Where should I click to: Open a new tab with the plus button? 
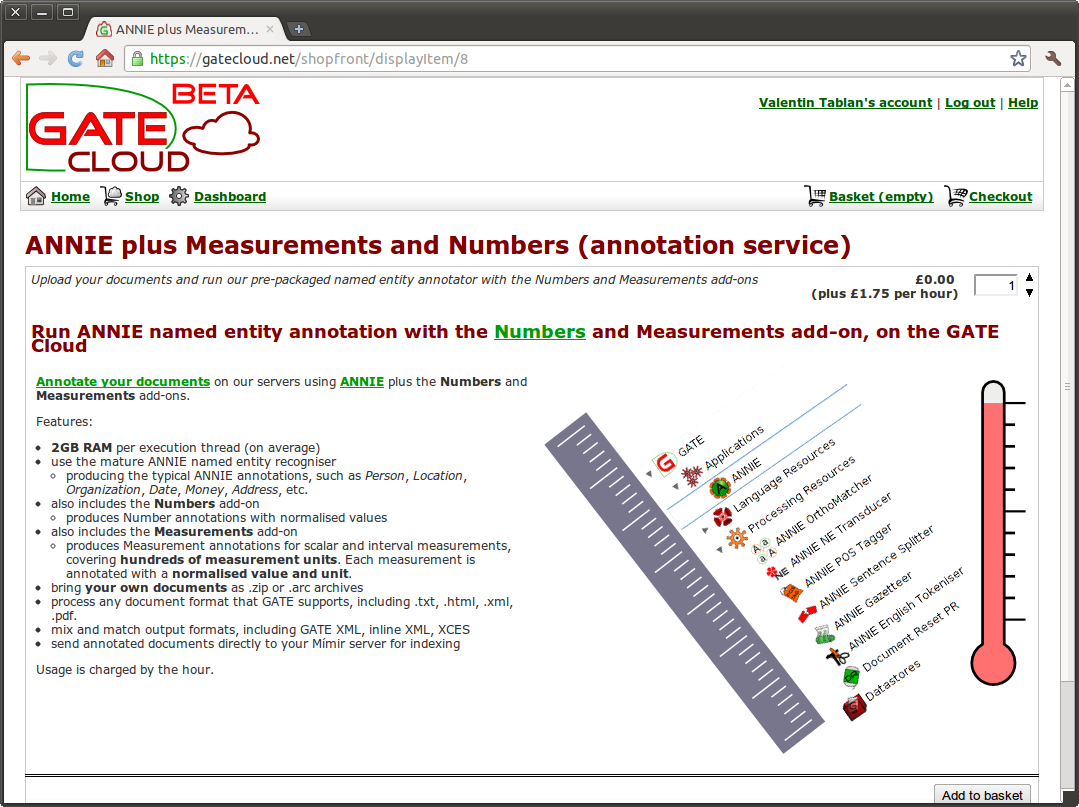(x=299, y=29)
